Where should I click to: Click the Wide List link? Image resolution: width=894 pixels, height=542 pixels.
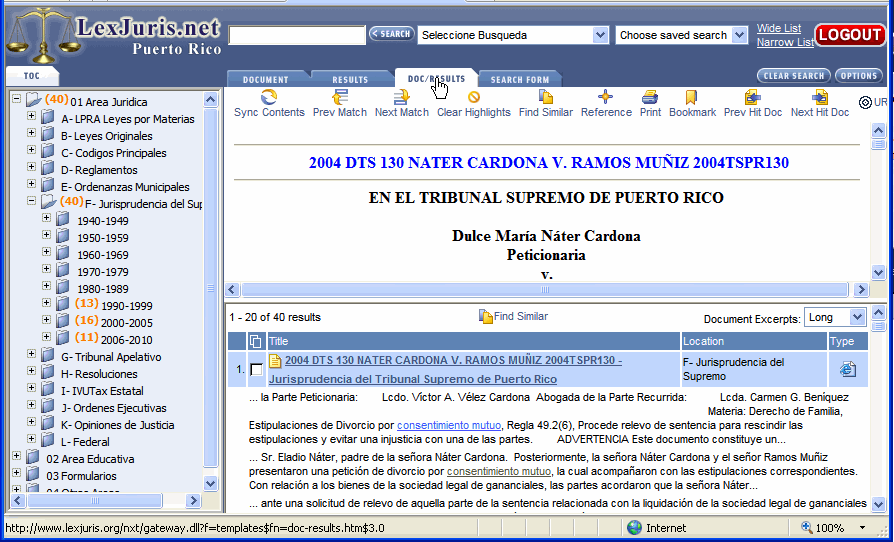point(779,28)
